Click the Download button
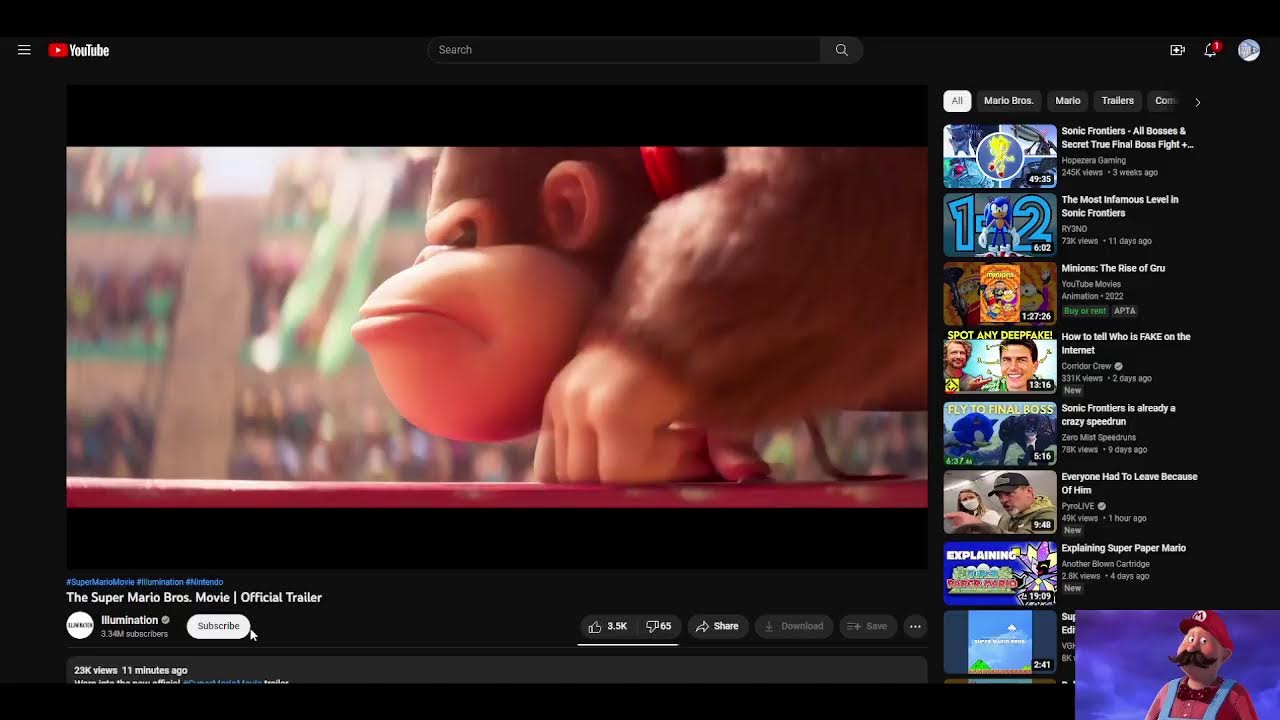Viewport: 1280px width, 720px height. coord(794,626)
